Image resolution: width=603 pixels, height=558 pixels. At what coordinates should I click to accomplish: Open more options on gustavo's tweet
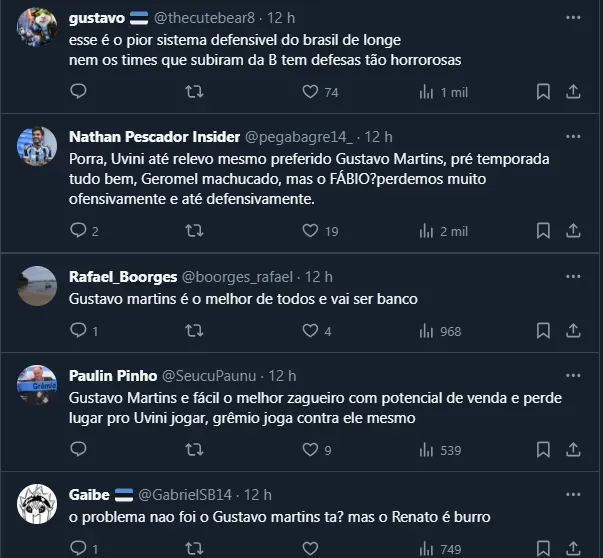[572, 18]
